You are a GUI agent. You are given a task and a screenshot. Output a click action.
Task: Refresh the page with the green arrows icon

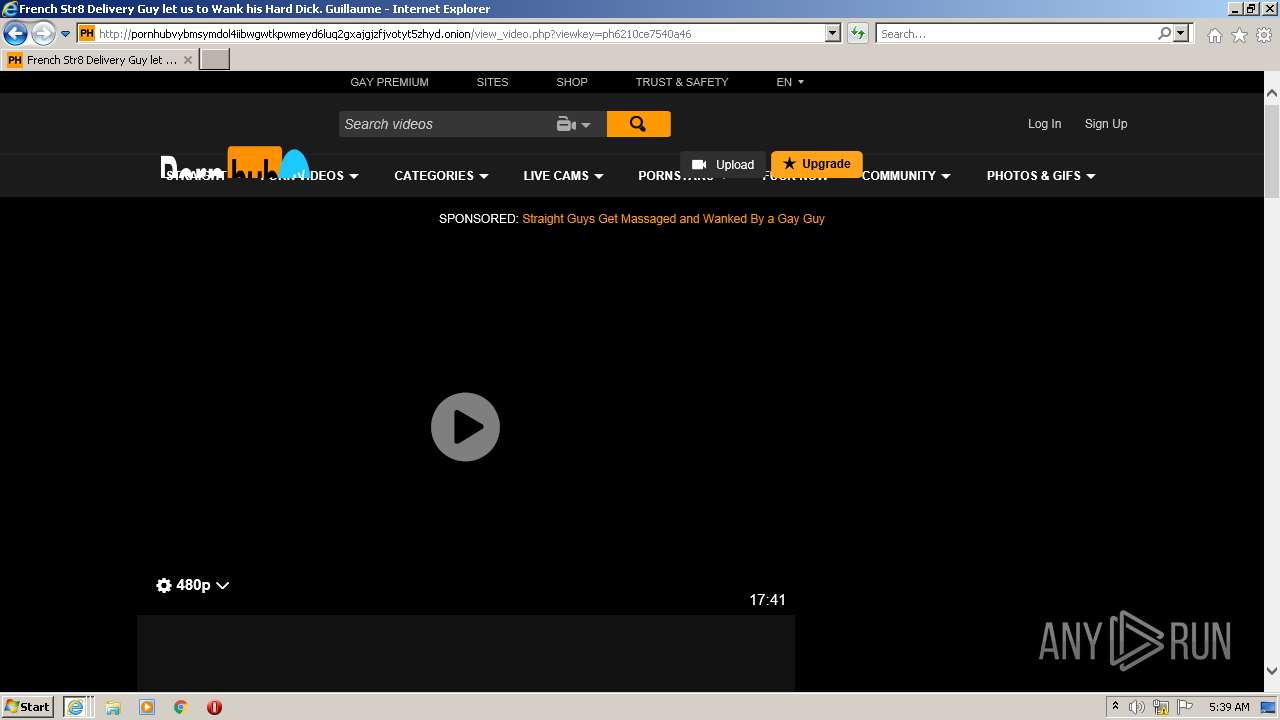[858, 33]
